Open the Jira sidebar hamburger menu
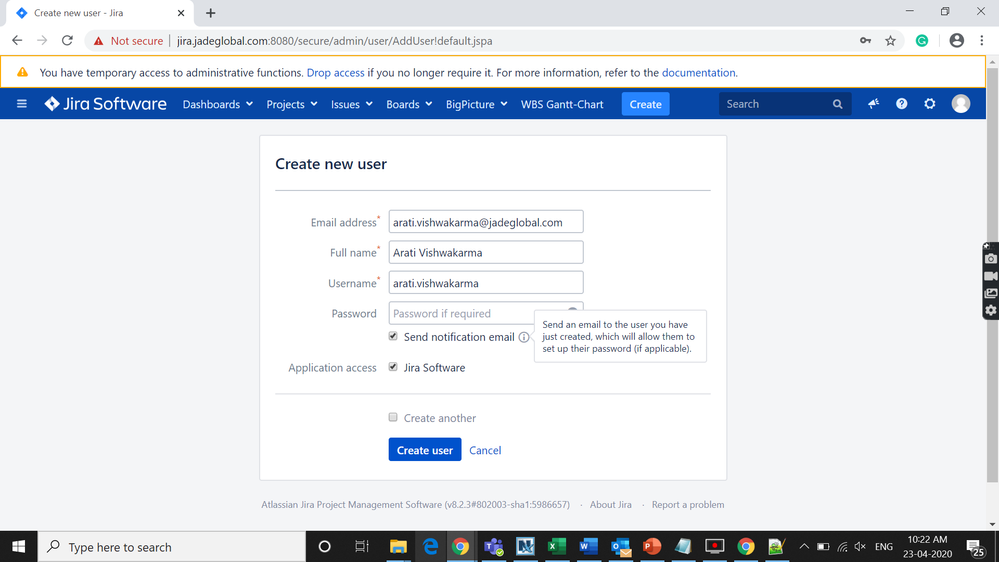This screenshot has height=562, width=999. point(22,104)
